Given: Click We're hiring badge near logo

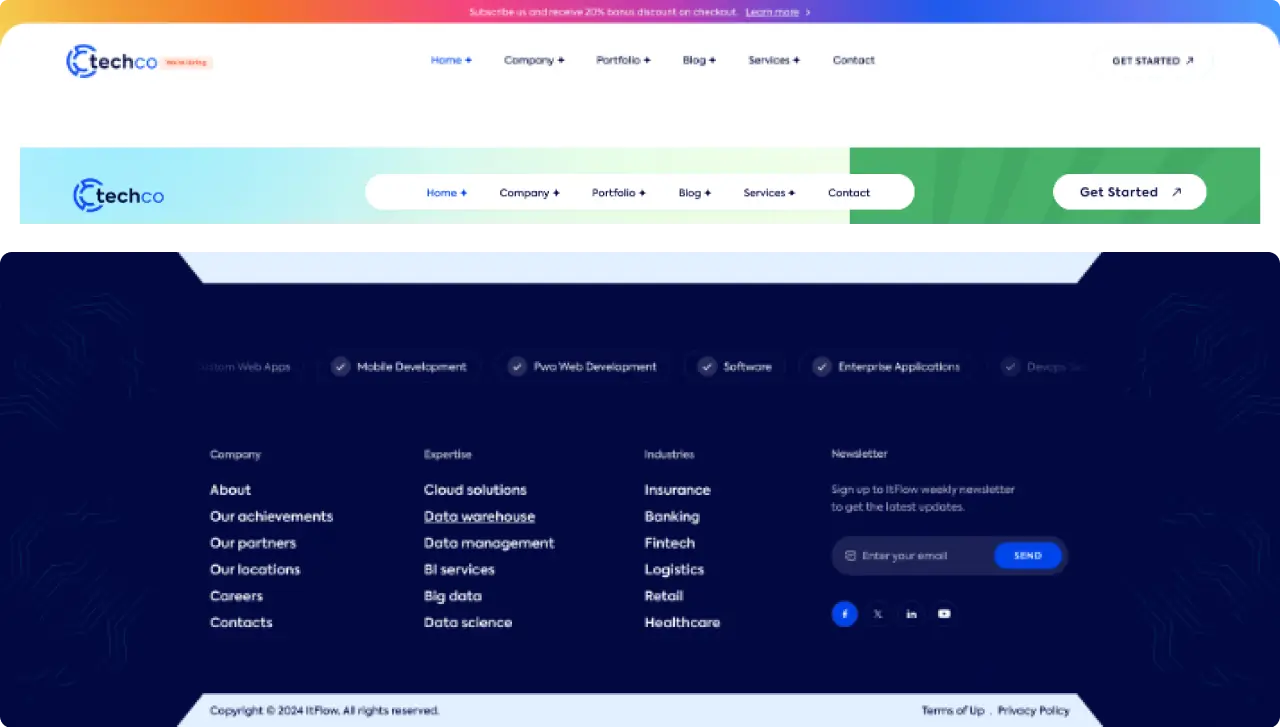Looking at the screenshot, I should pos(187,62).
